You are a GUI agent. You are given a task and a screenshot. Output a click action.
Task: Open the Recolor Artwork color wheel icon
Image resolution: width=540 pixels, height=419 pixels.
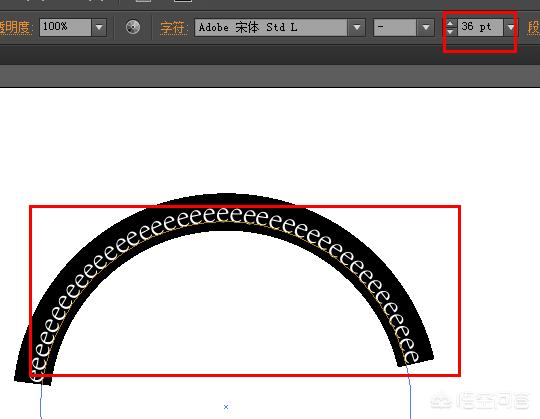pos(133,27)
